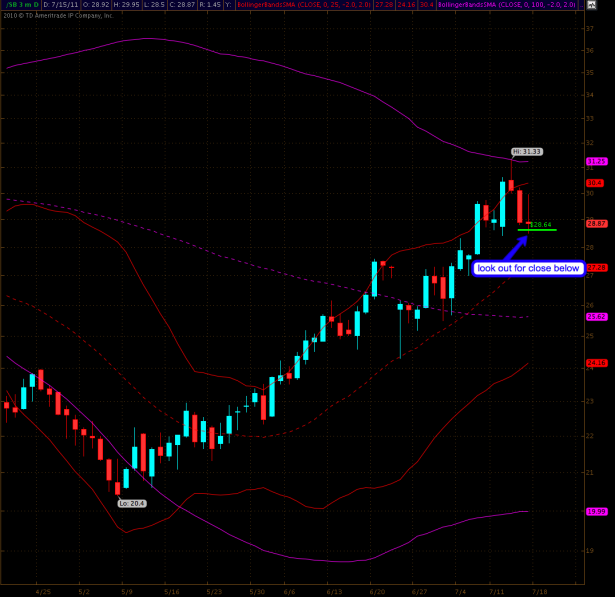Click the 19.96 magenta price axis label
This screenshot has height=597, width=615.
coord(596,511)
